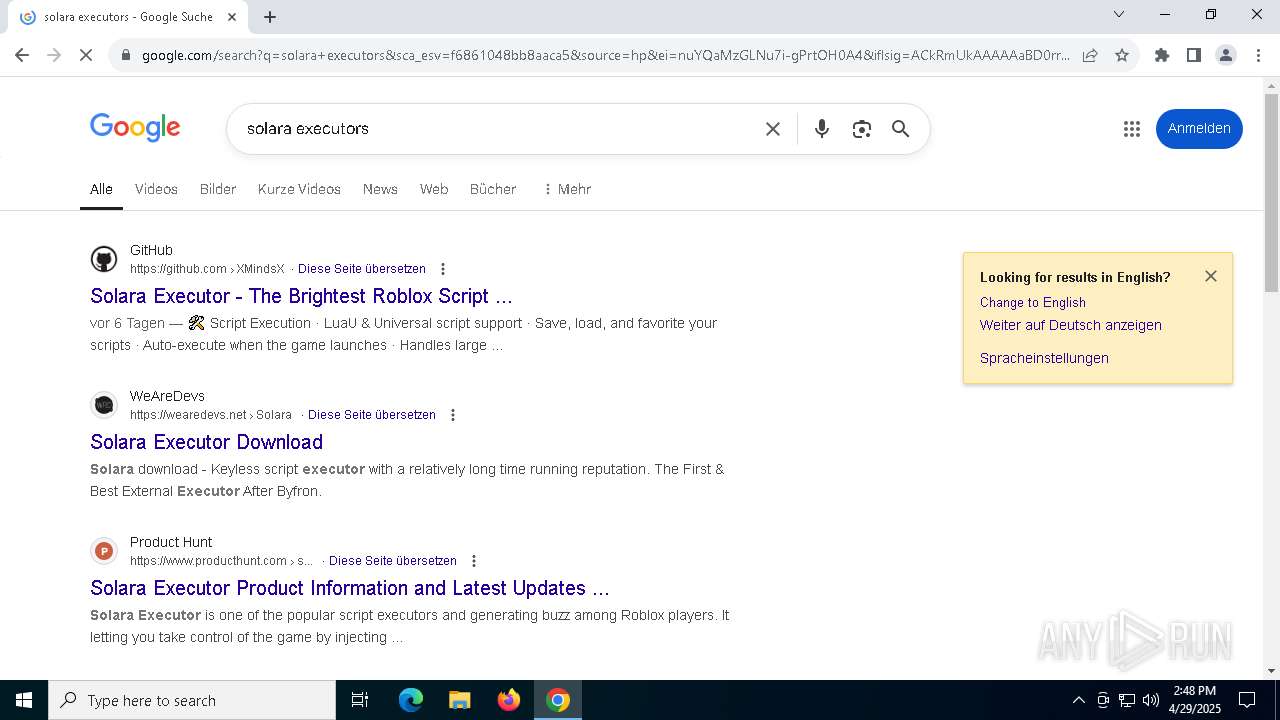Translate the GitHub result page
This screenshot has height=720, width=1280.
(x=362, y=269)
